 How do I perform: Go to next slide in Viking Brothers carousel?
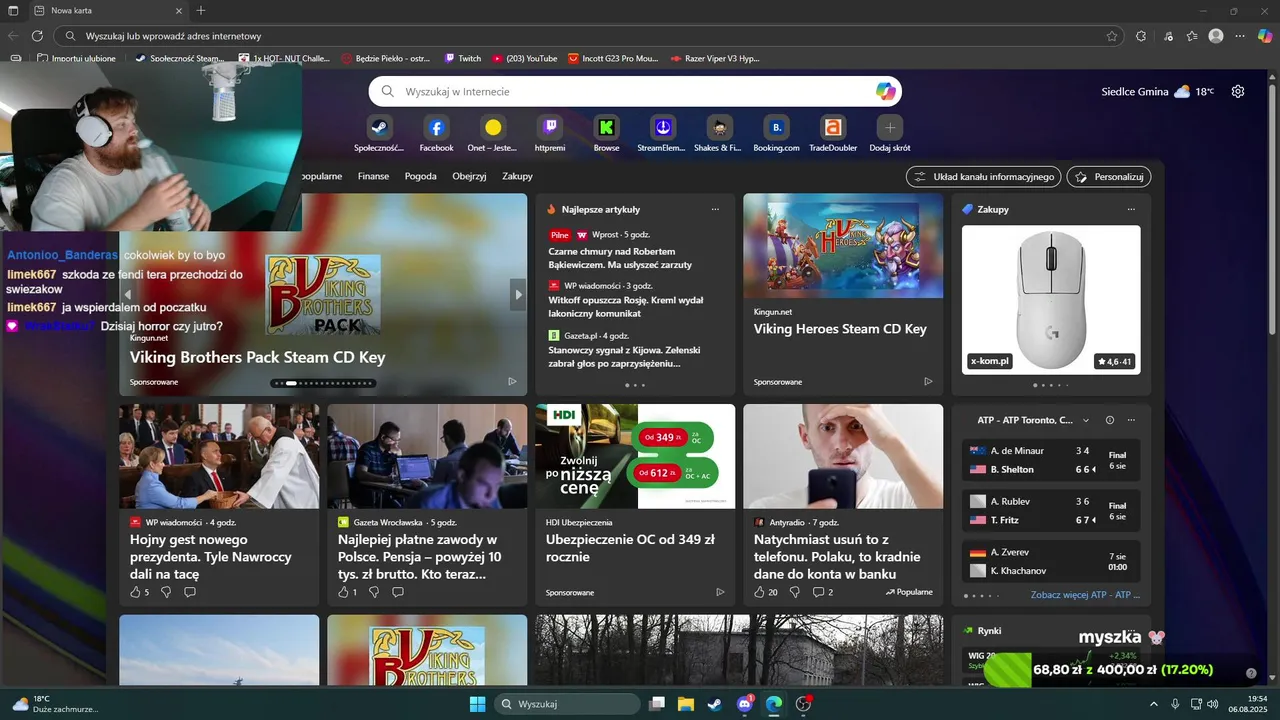518,294
